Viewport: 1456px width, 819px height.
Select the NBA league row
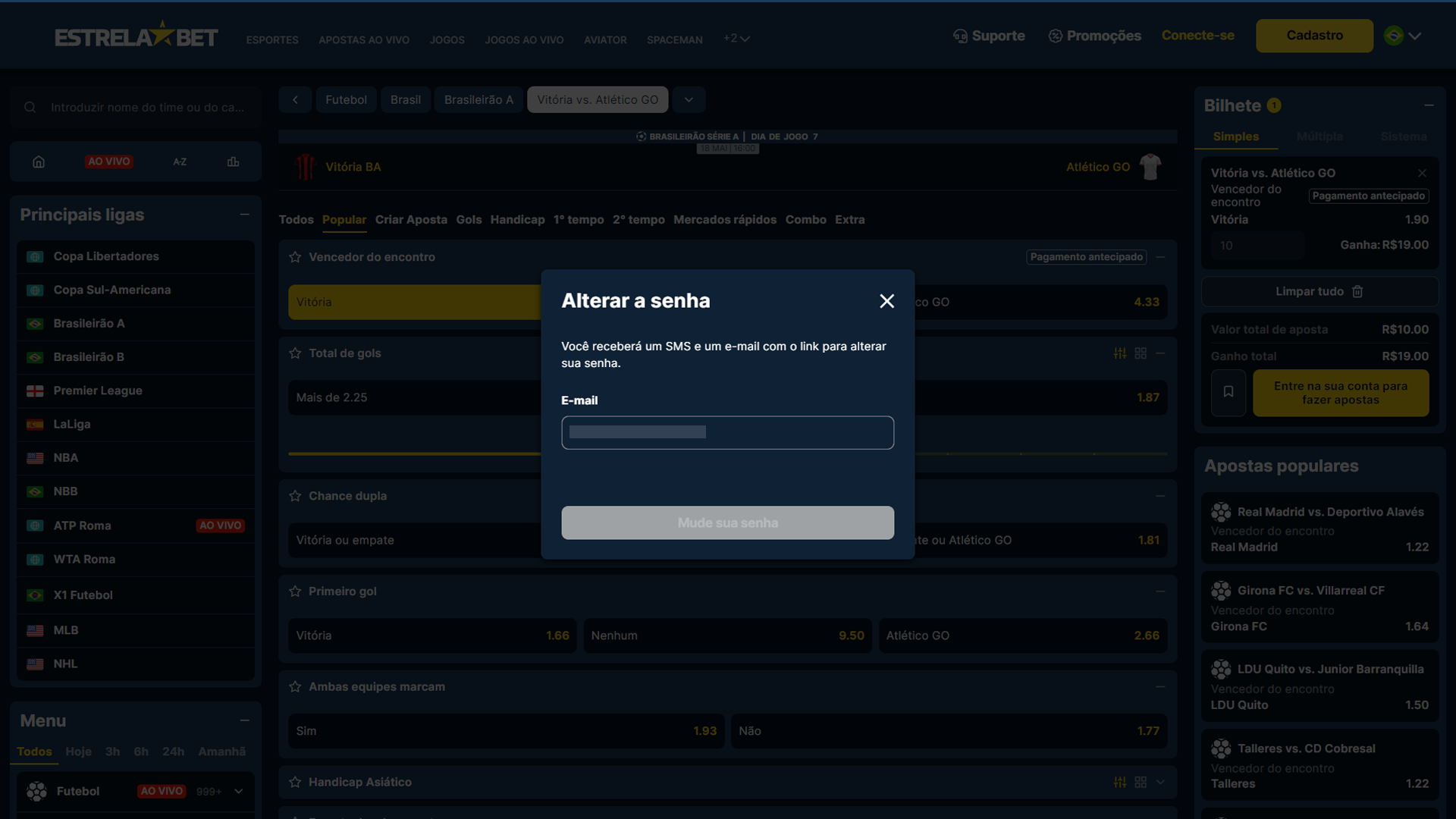(x=136, y=457)
